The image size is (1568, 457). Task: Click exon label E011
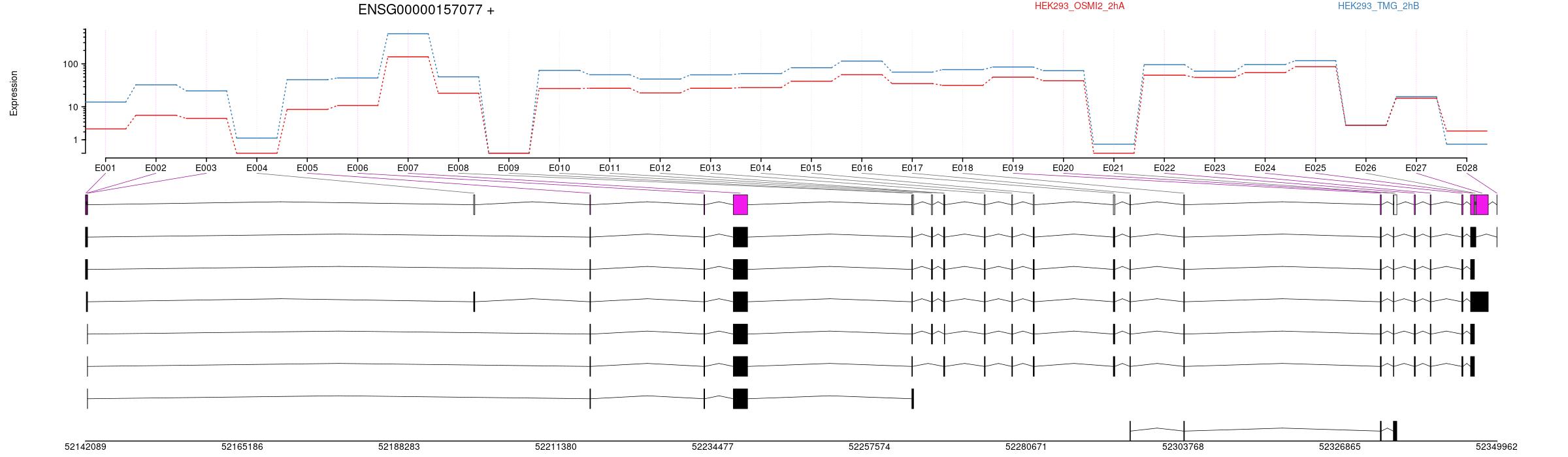[x=610, y=168]
